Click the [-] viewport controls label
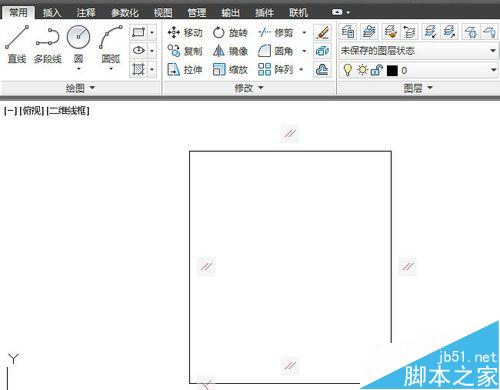Image resolution: width=500 pixels, height=390 pixels. (x=10, y=111)
